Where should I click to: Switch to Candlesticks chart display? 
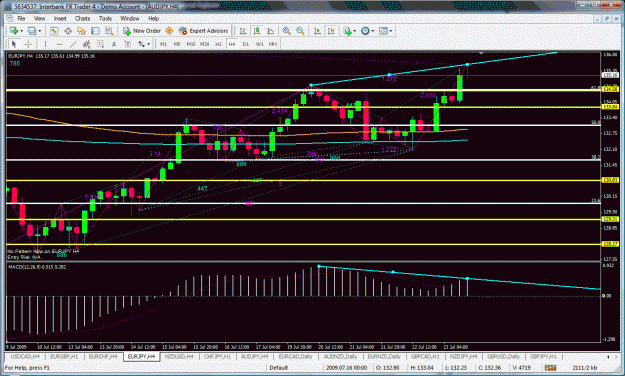257,31
